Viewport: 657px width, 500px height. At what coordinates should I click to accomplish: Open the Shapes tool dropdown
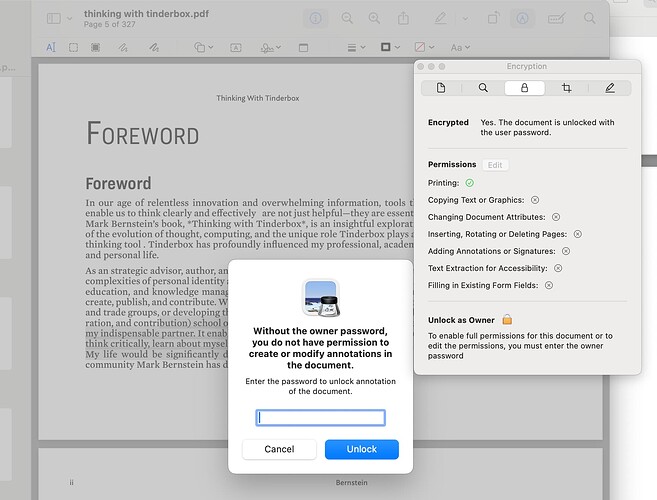point(204,47)
